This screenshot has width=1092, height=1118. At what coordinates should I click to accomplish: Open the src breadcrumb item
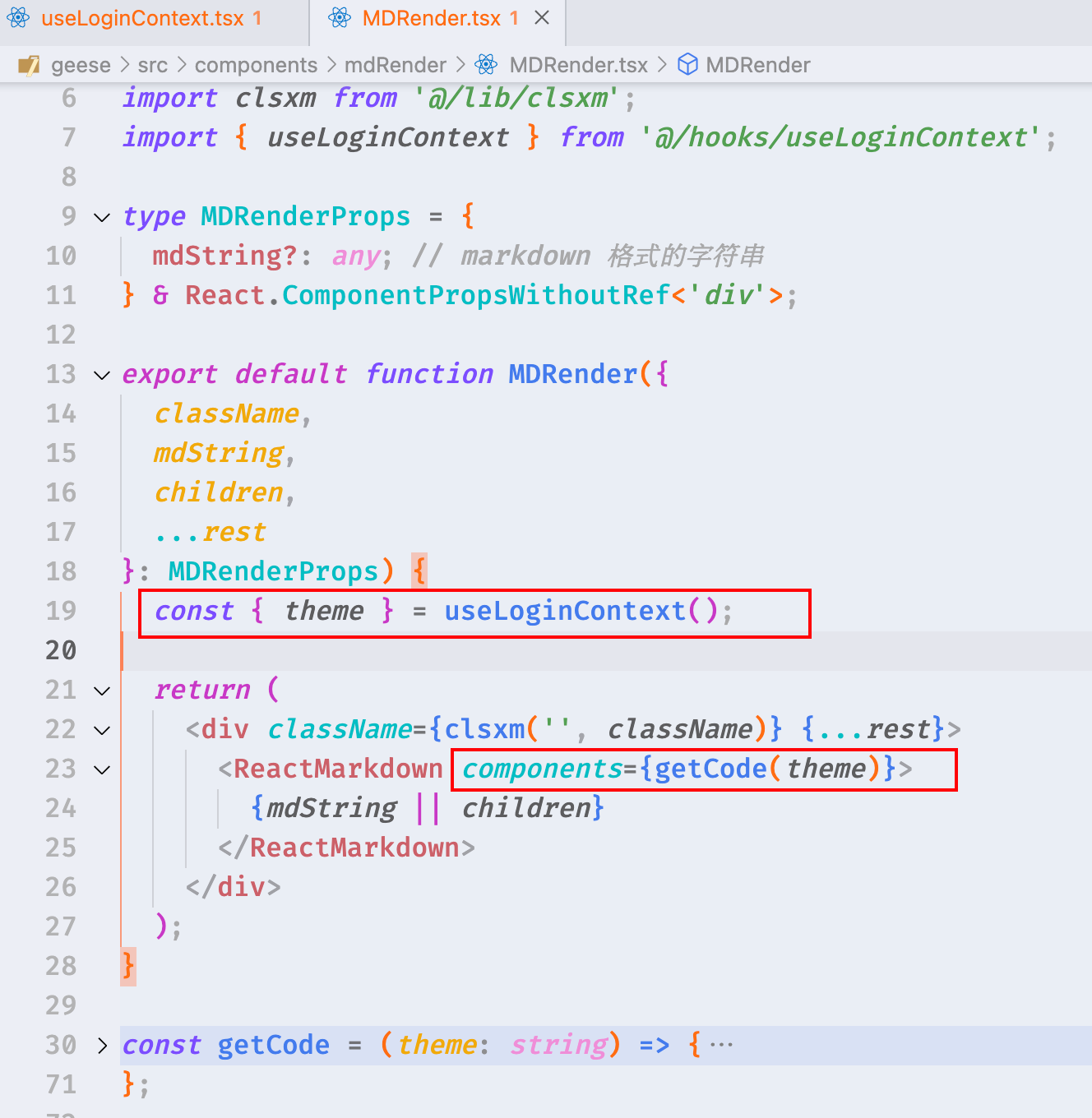(x=153, y=65)
